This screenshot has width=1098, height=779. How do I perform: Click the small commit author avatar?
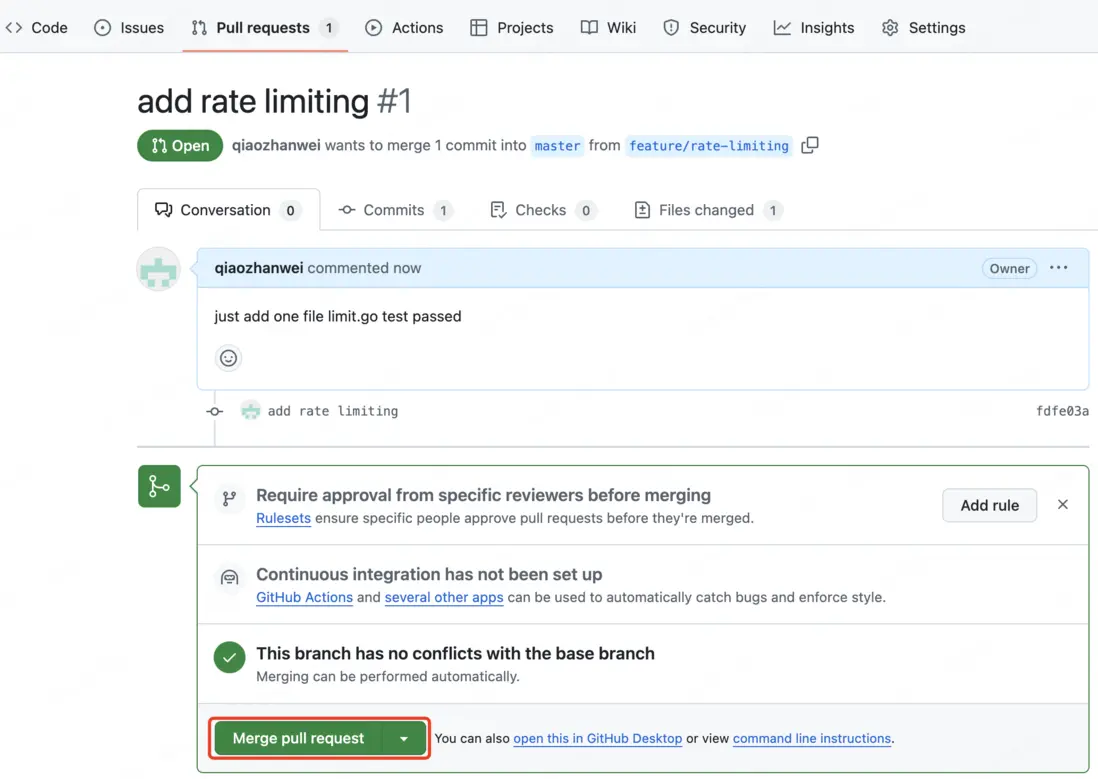coord(251,411)
